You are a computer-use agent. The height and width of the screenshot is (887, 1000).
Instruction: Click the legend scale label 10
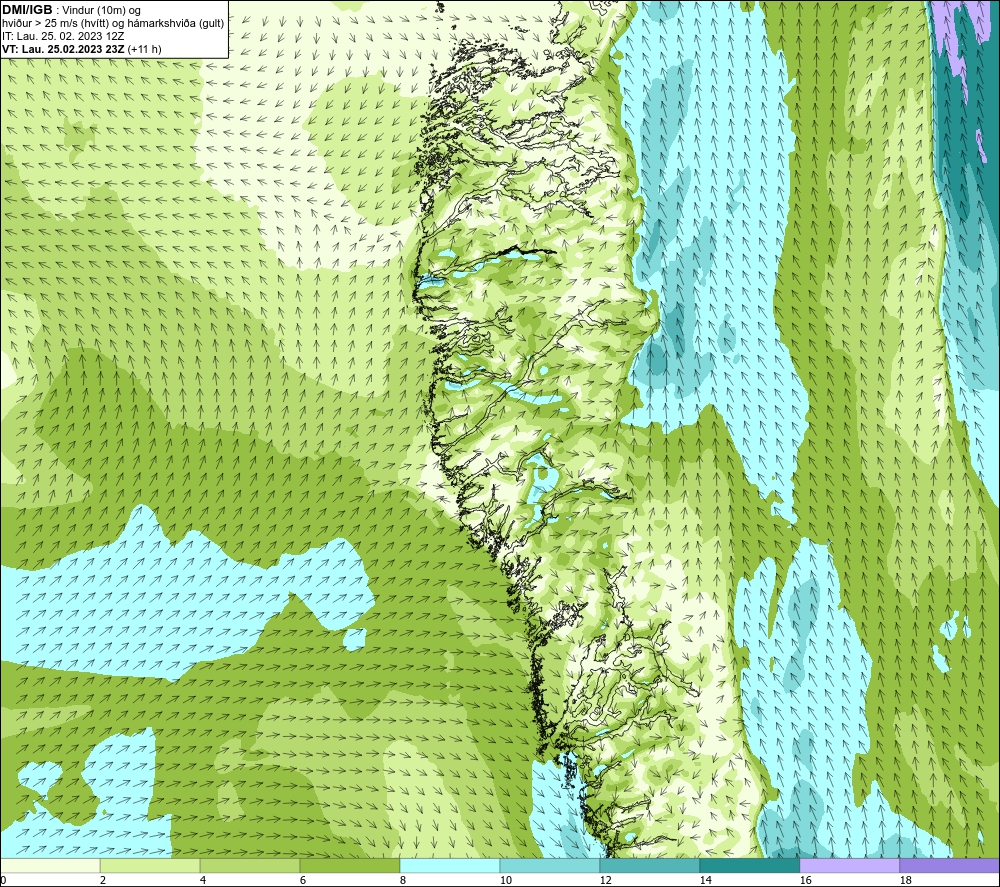tap(505, 880)
